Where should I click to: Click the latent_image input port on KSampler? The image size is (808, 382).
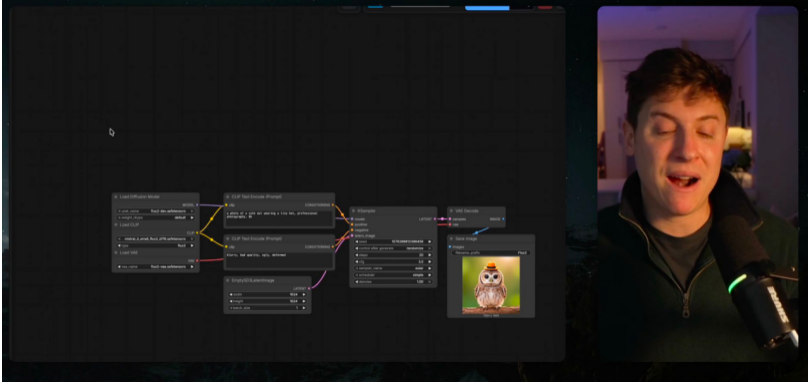tap(352, 236)
